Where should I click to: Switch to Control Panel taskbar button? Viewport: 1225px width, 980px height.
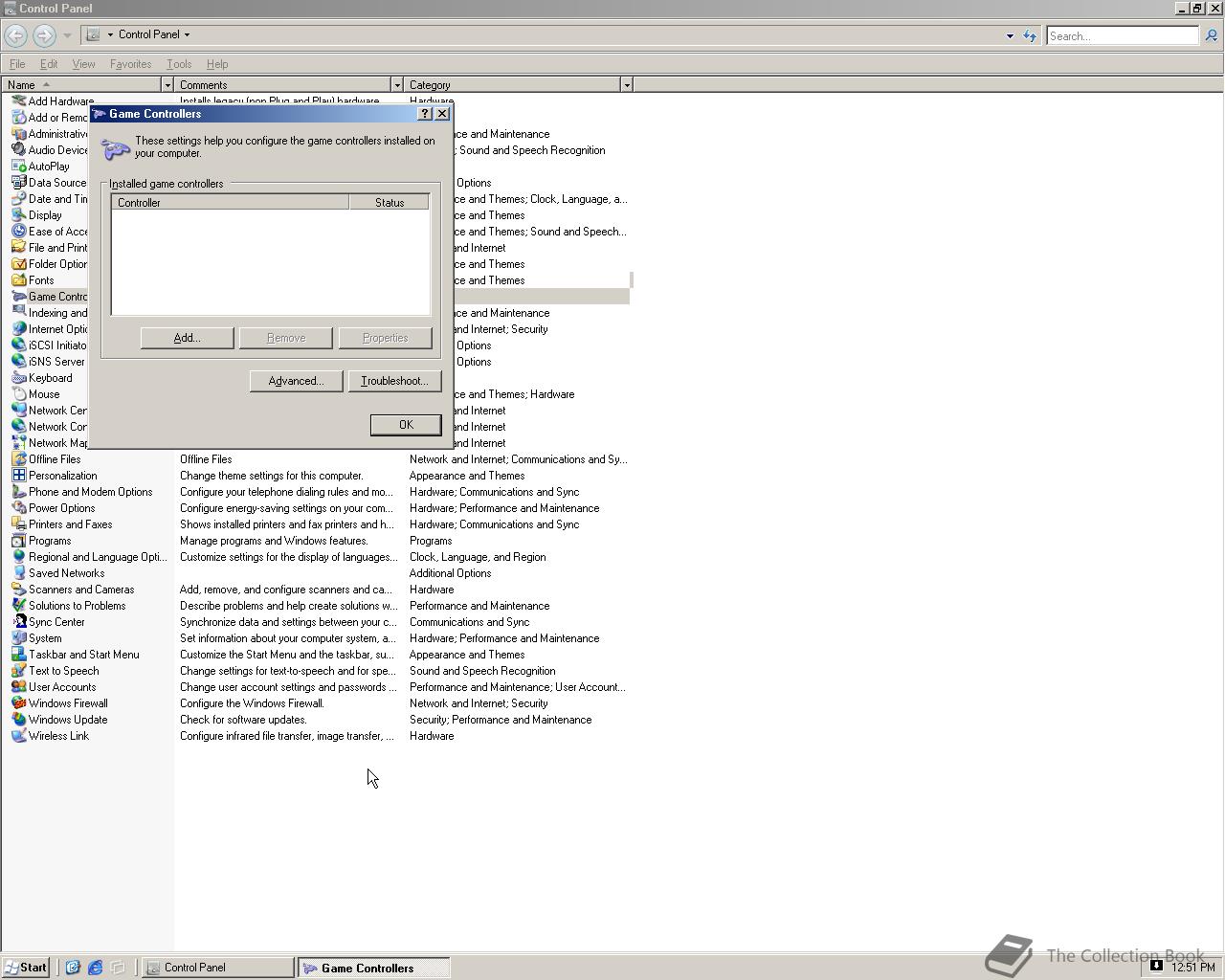click(218, 968)
